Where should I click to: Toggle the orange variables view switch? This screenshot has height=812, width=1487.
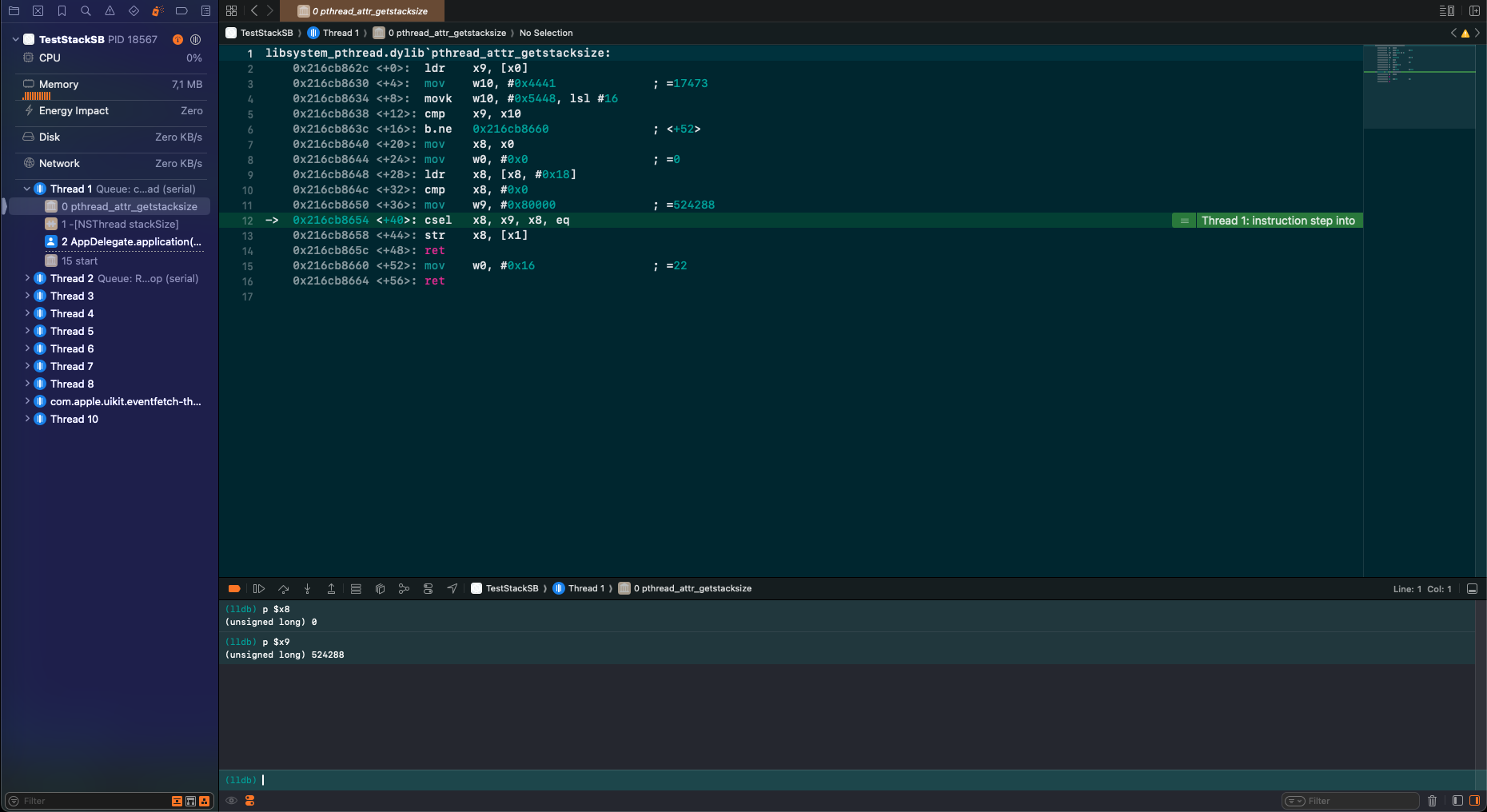coord(249,800)
